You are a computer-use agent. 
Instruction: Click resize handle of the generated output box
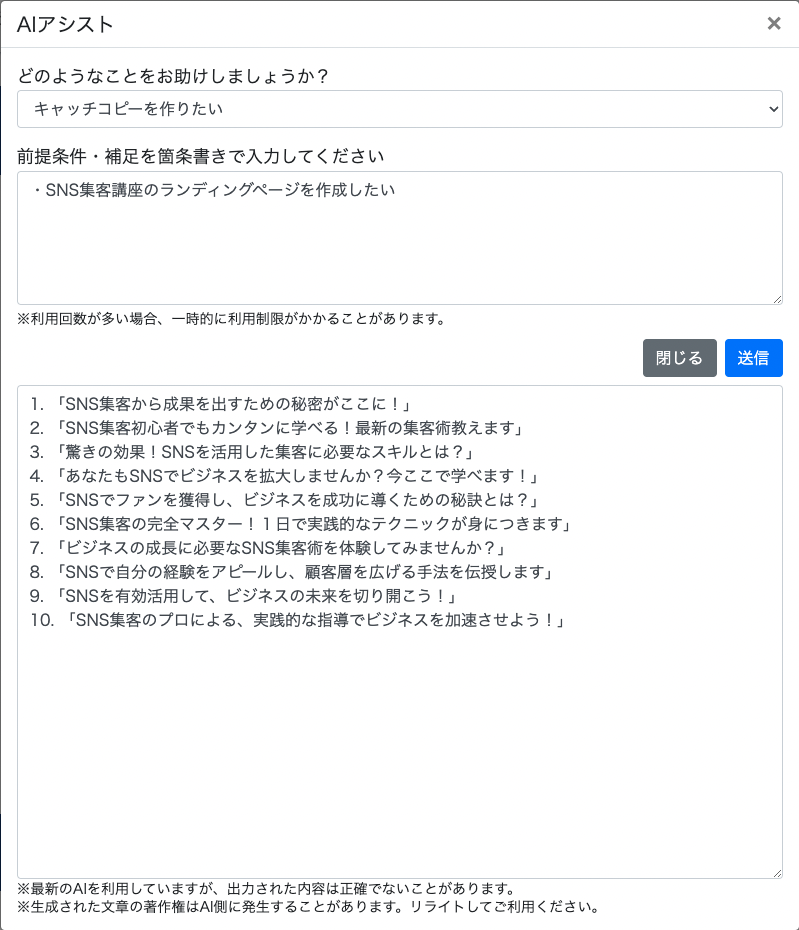point(777,873)
